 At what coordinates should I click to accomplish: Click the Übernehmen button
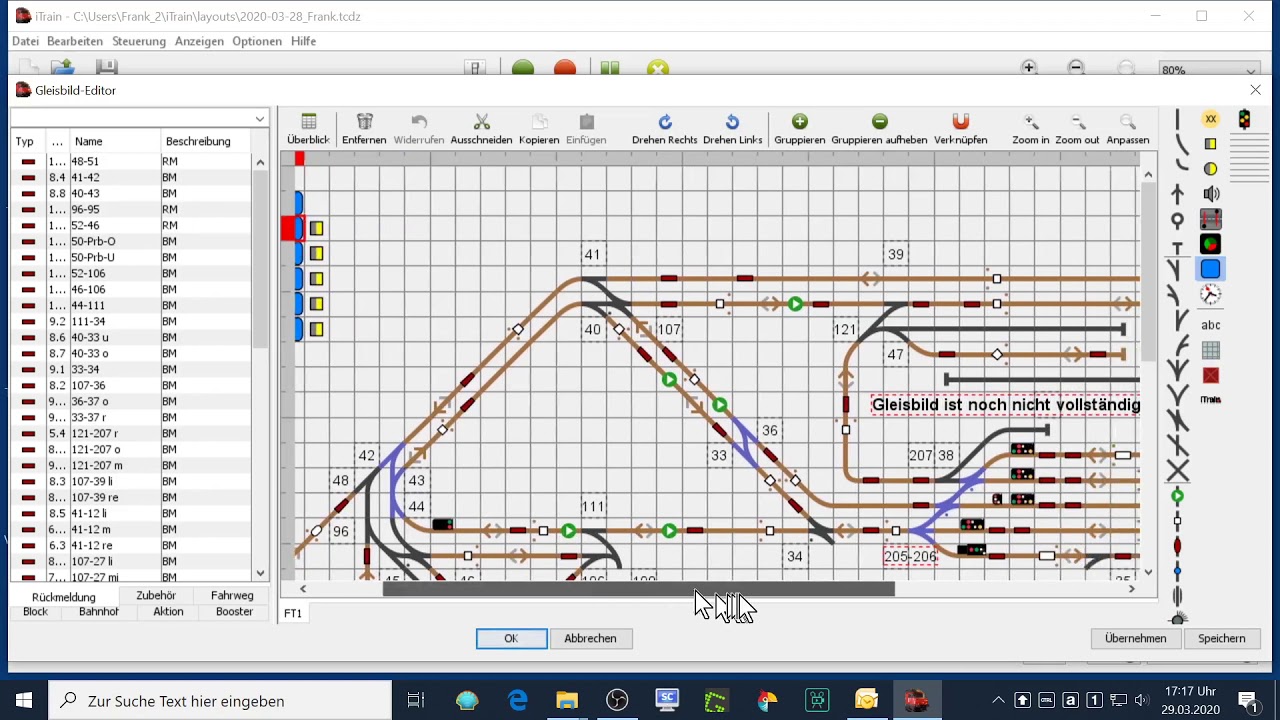pyautogui.click(x=1135, y=638)
